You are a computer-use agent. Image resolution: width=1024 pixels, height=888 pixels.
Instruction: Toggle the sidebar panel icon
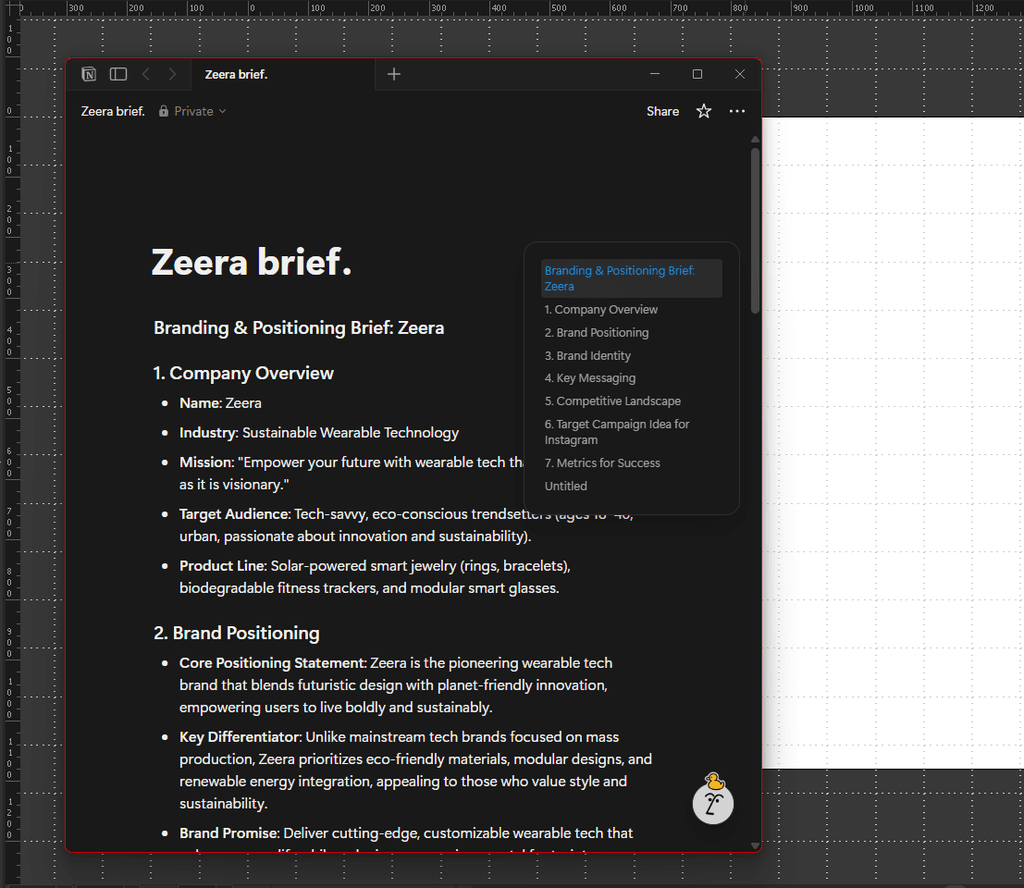pyautogui.click(x=118, y=74)
